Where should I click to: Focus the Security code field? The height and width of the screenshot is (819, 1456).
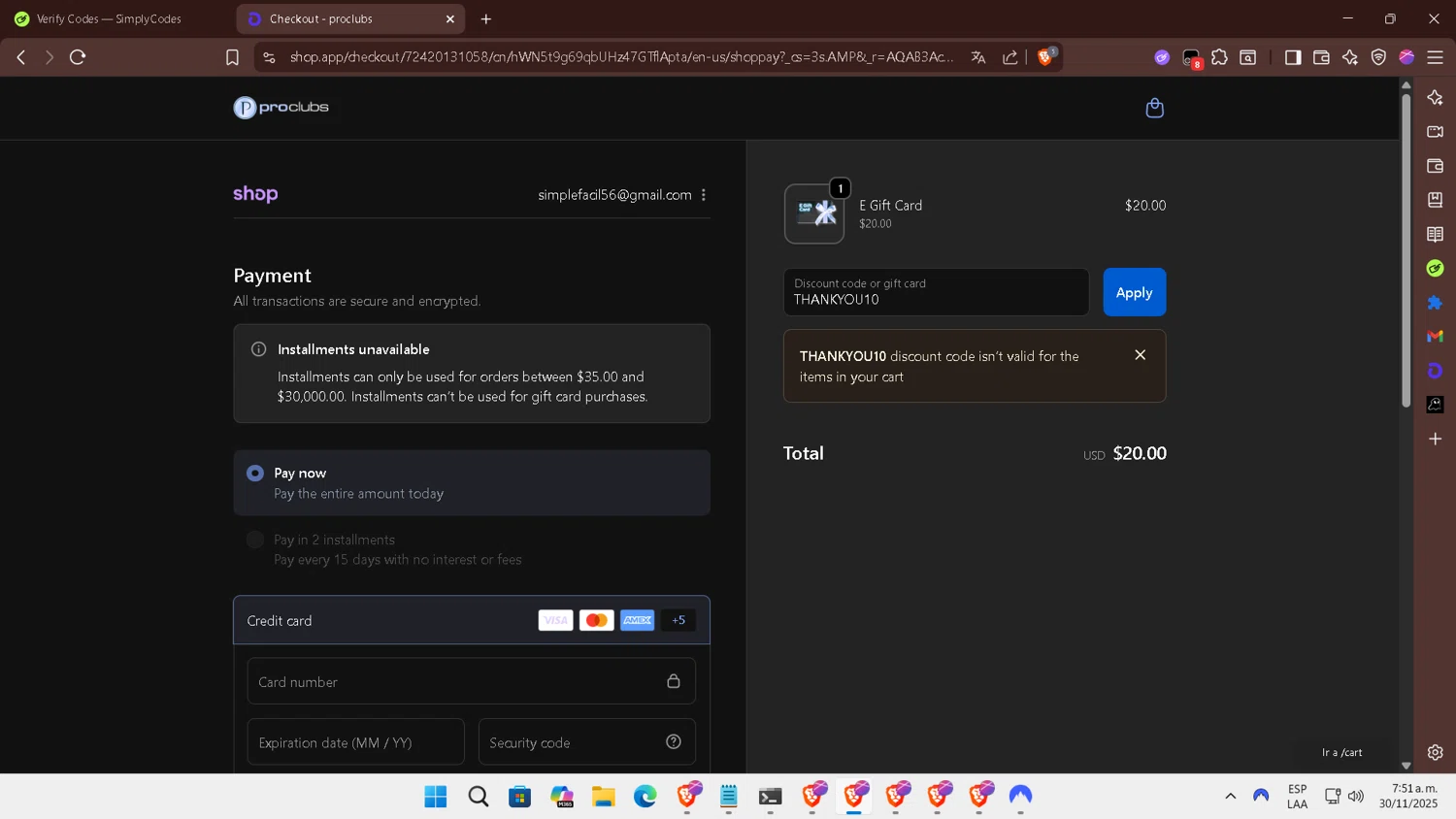tap(587, 742)
